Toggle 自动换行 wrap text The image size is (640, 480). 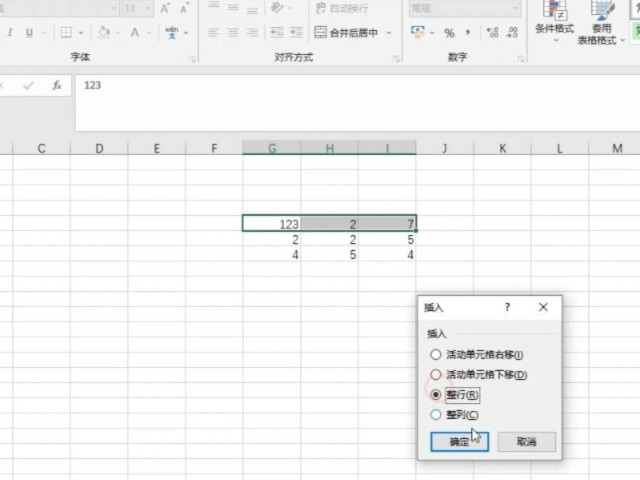342,8
